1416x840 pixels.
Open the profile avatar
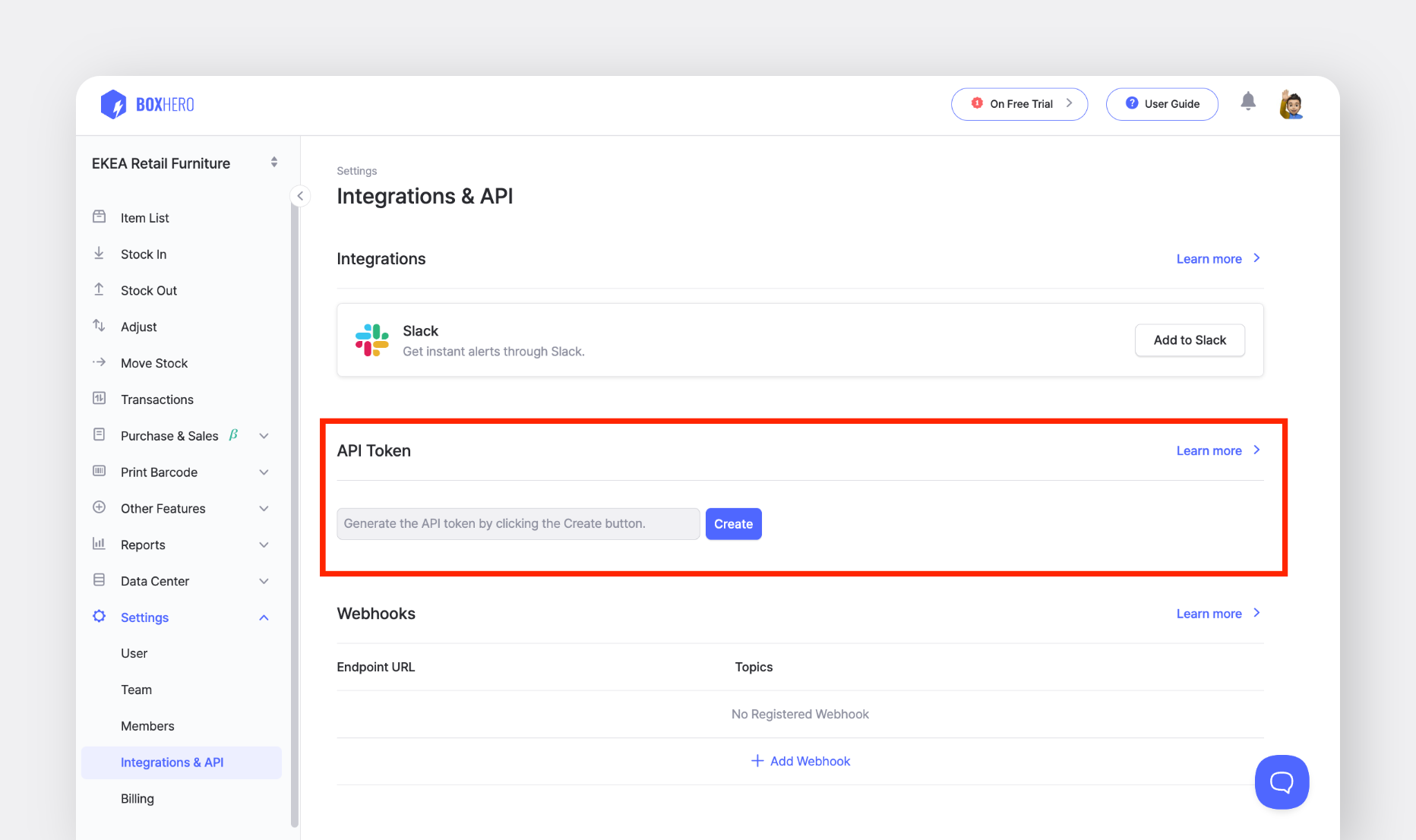1291,104
